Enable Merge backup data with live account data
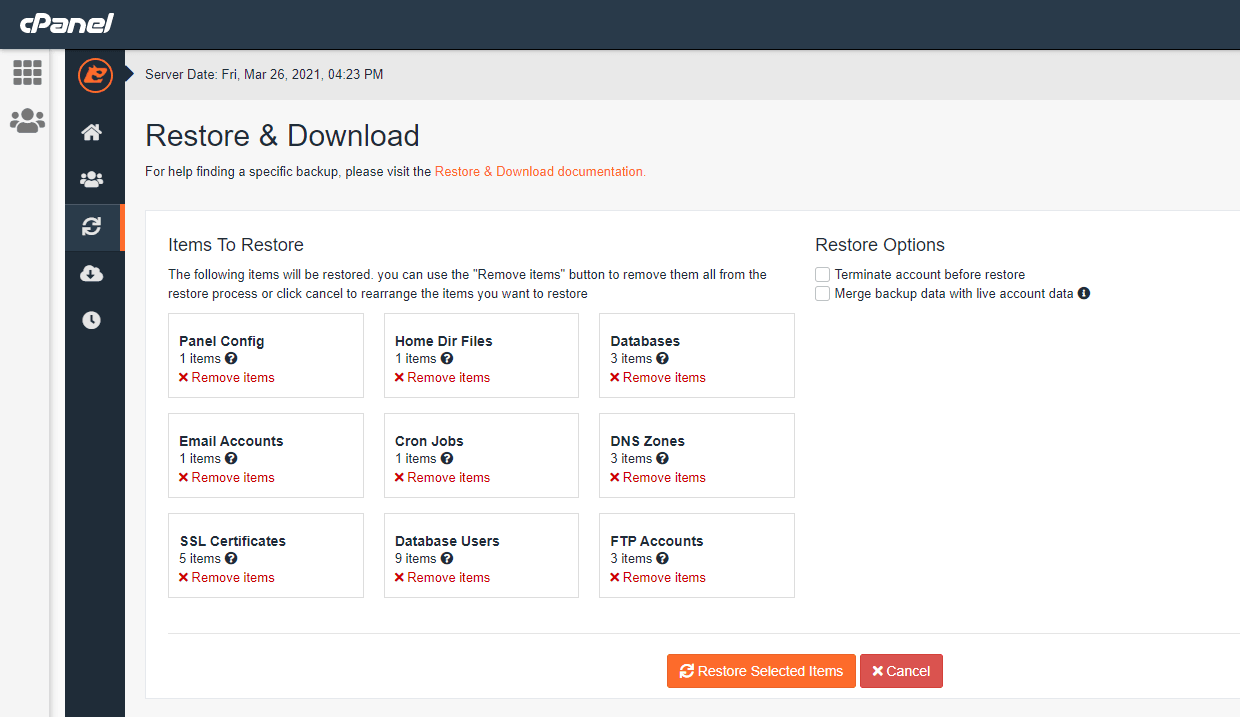This screenshot has width=1240, height=717. pos(822,294)
